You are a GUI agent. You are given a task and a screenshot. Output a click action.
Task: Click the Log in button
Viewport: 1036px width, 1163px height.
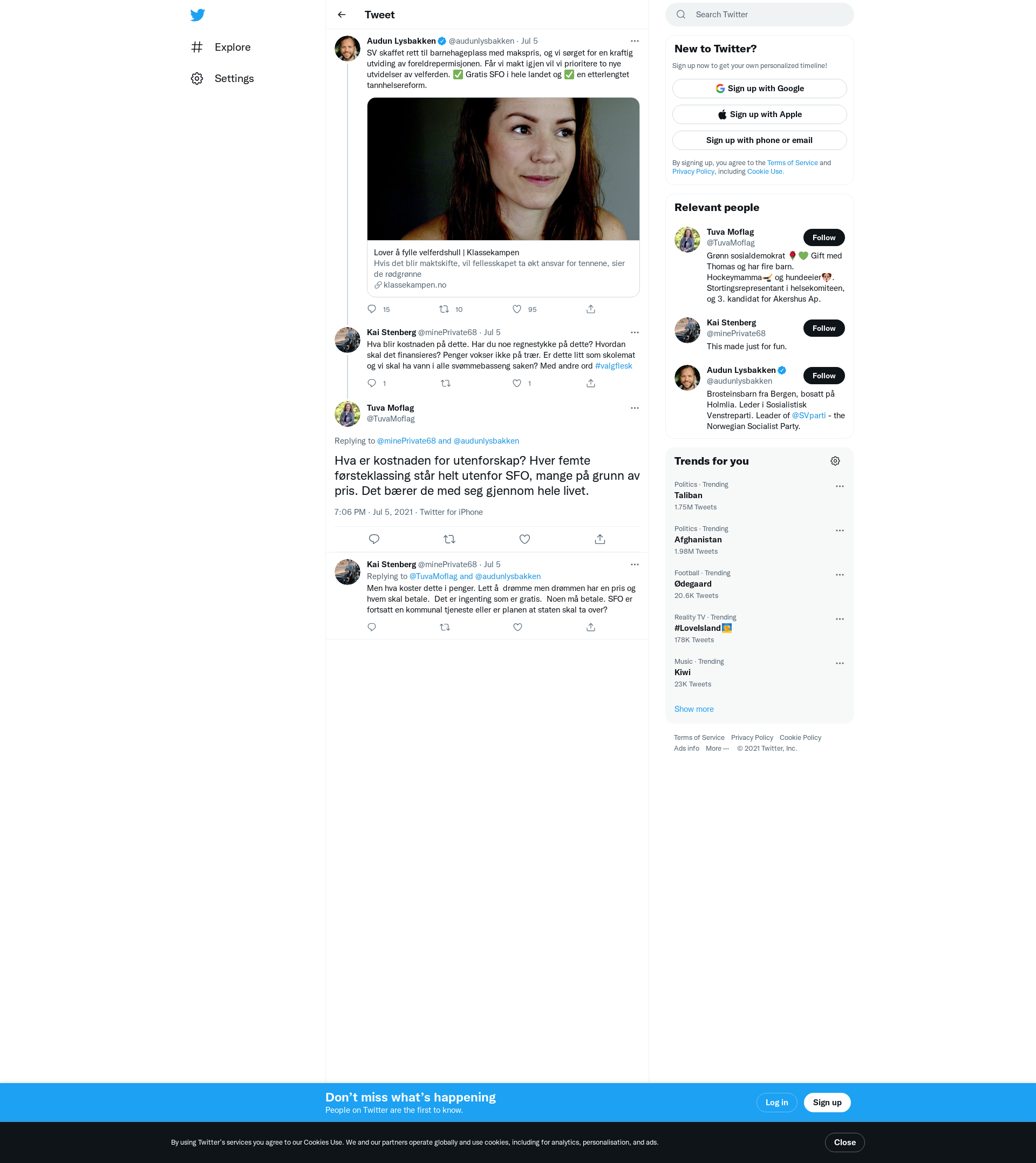coord(776,1102)
